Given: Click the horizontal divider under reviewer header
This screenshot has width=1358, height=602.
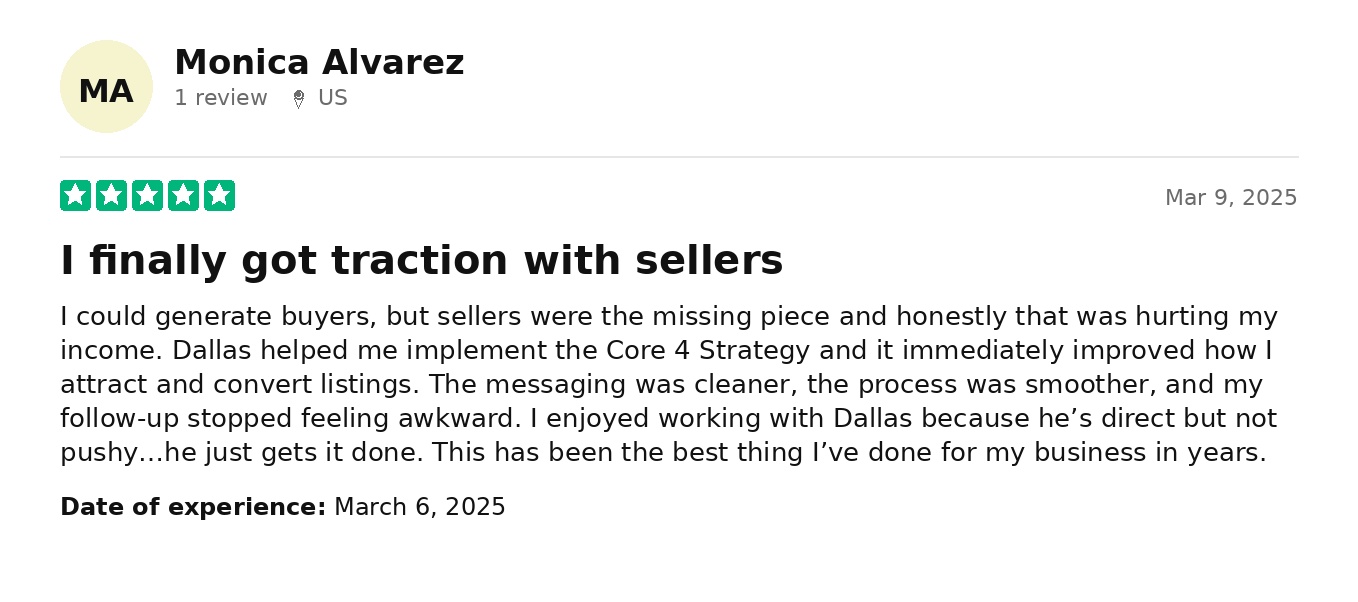Looking at the screenshot, I should point(678,157).
